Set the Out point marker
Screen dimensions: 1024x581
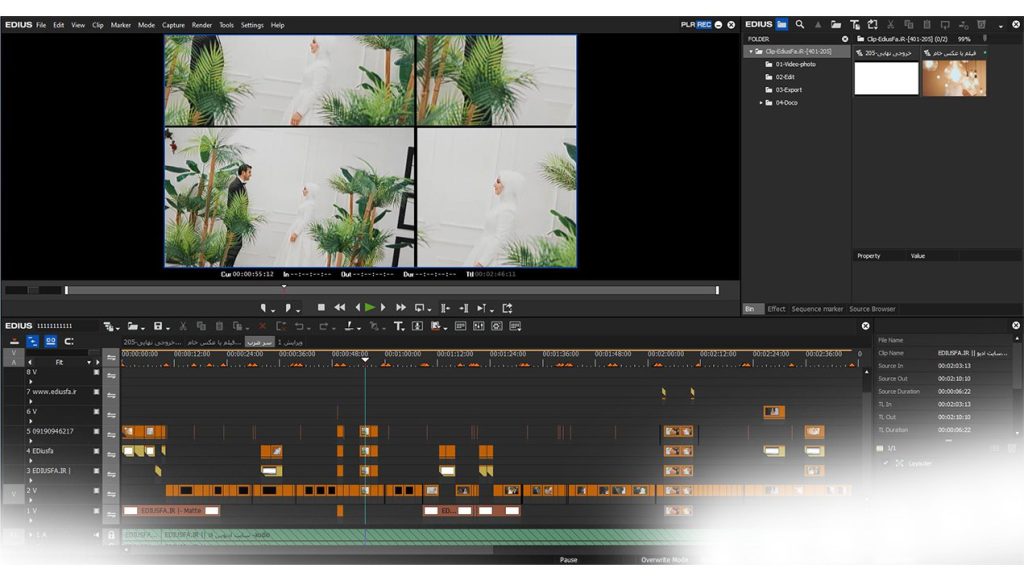pyautogui.click(x=288, y=307)
